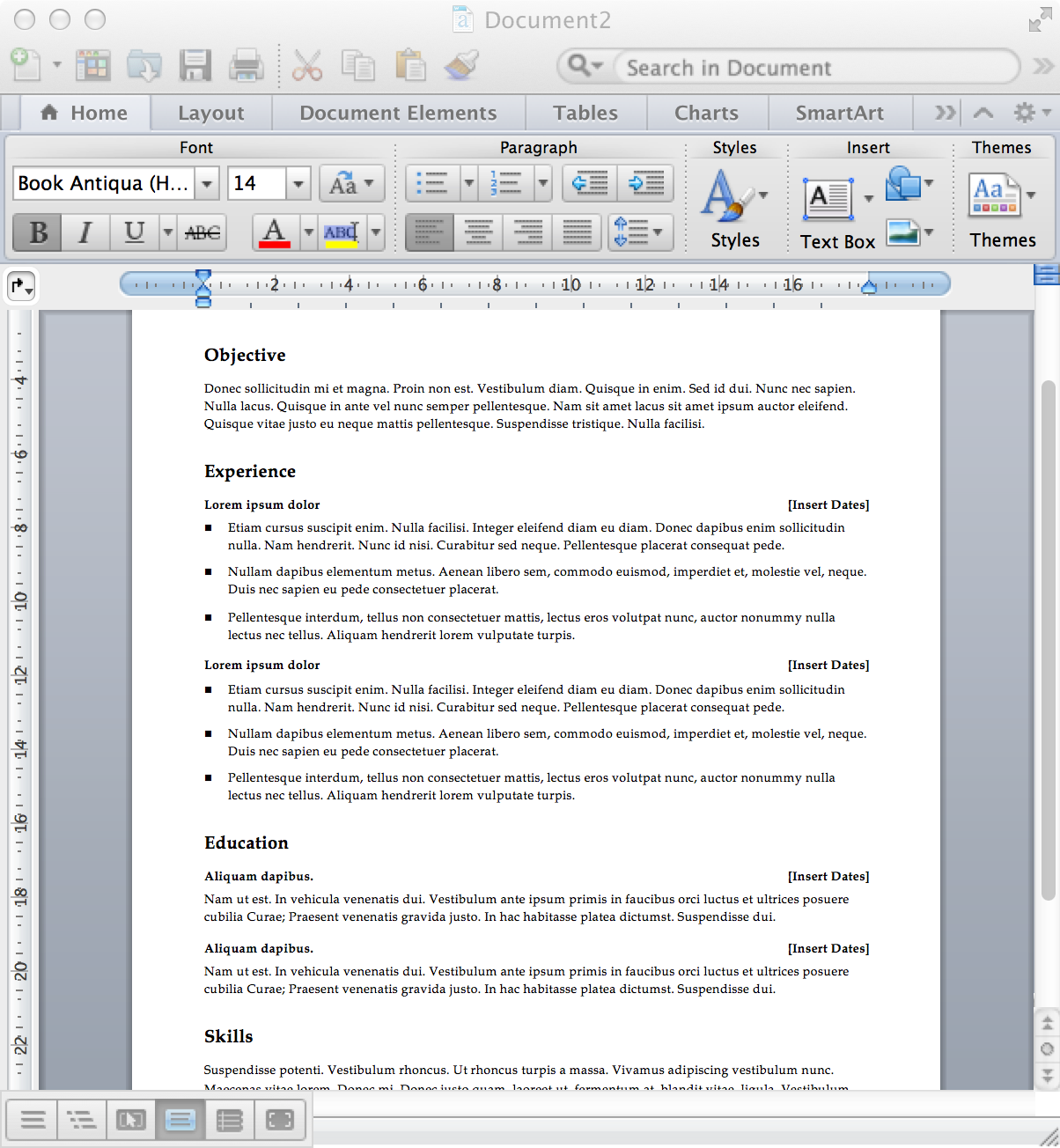Image resolution: width=1060 pixels, height=1148 pixels.
Task: Toggle Bold formatting
Action: [38, 232]
